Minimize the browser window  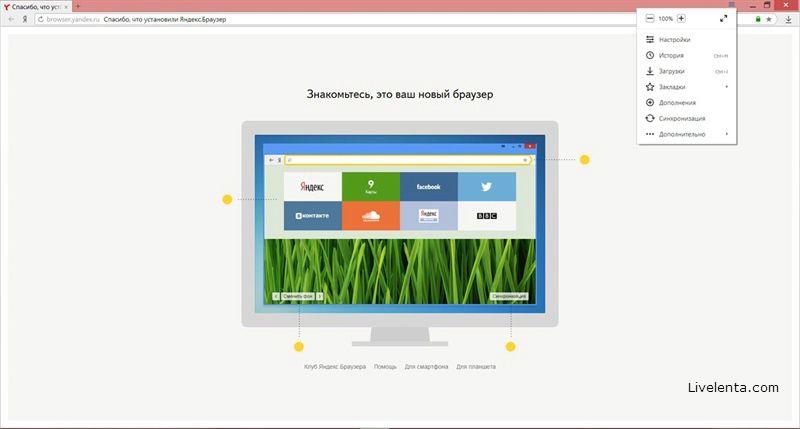[753, 5]
